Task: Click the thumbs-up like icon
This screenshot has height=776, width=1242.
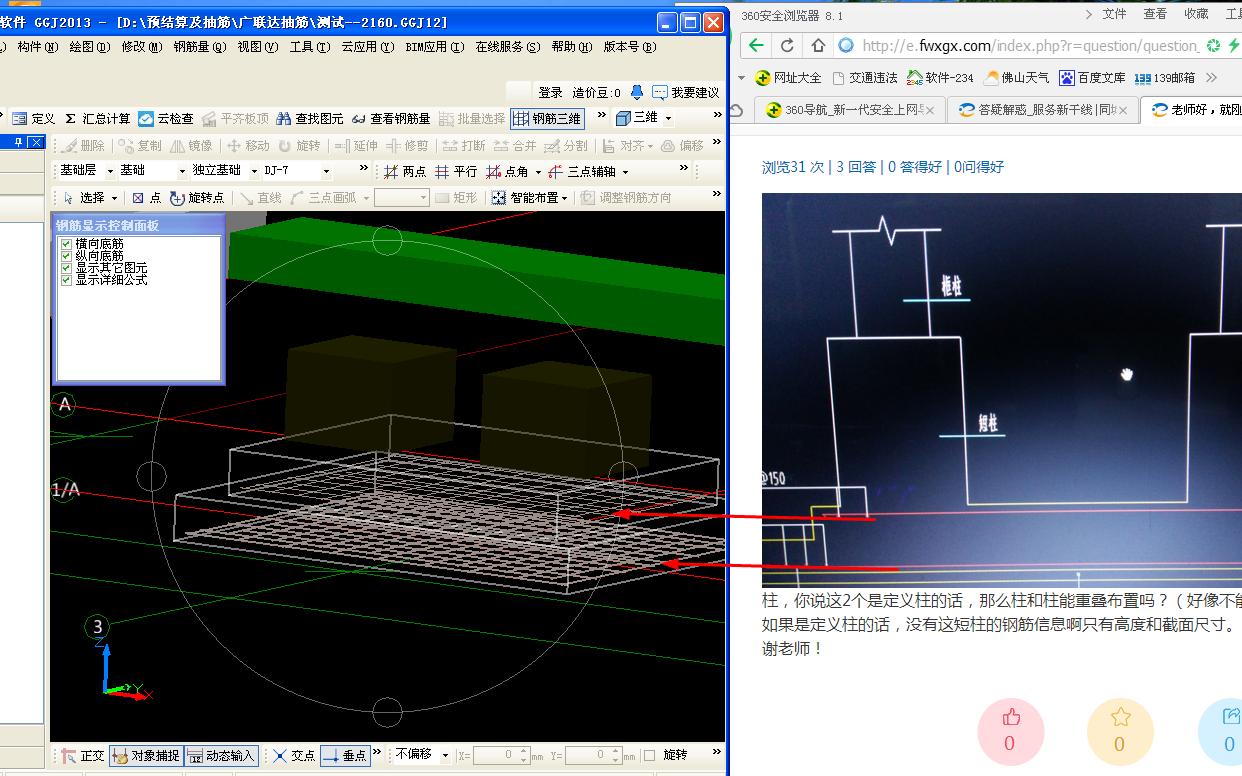Action: pos(1011,718)
